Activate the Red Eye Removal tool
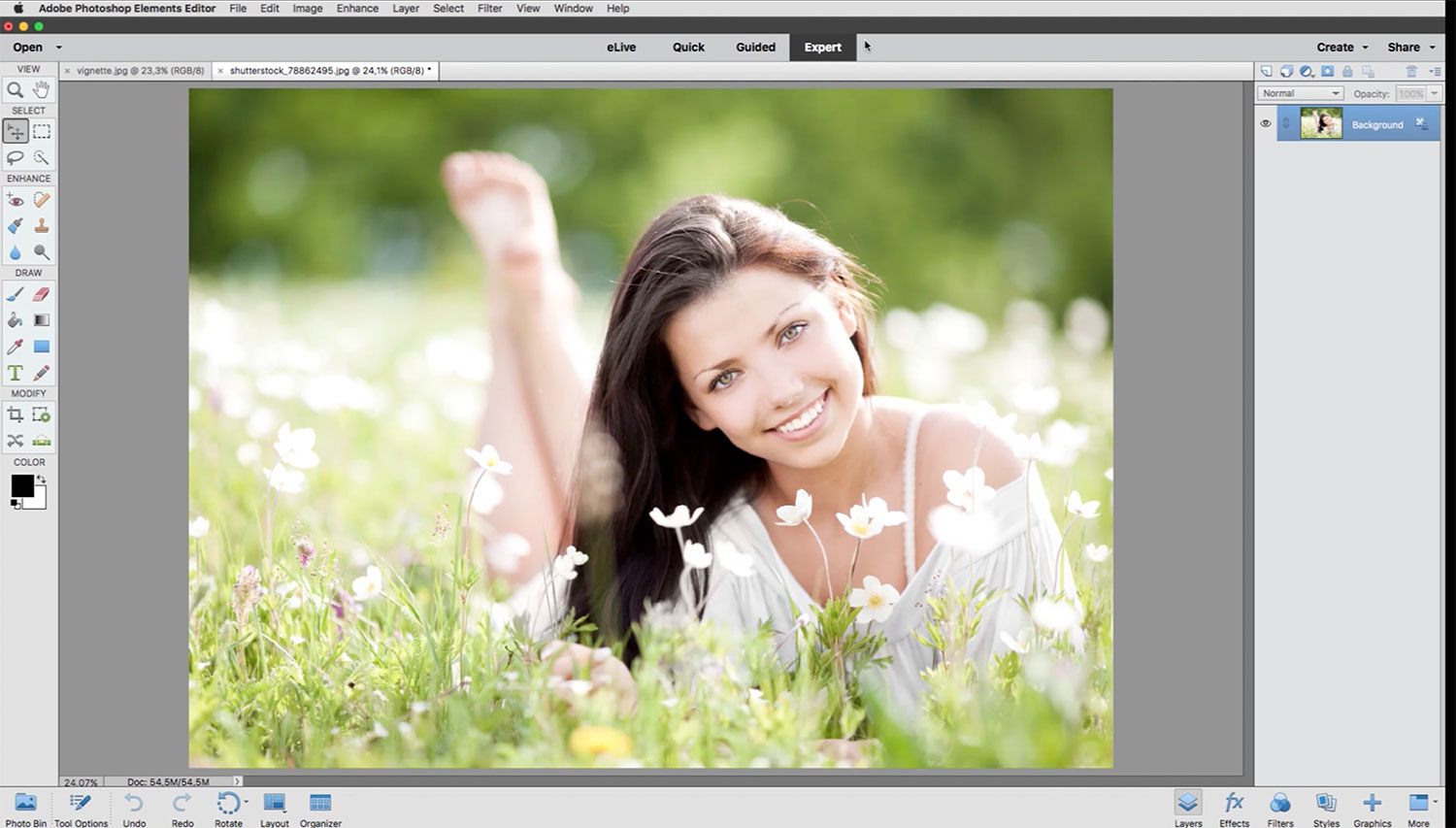Image resolution: width=1456 pixels, height=828 pixels. point(16,200)
